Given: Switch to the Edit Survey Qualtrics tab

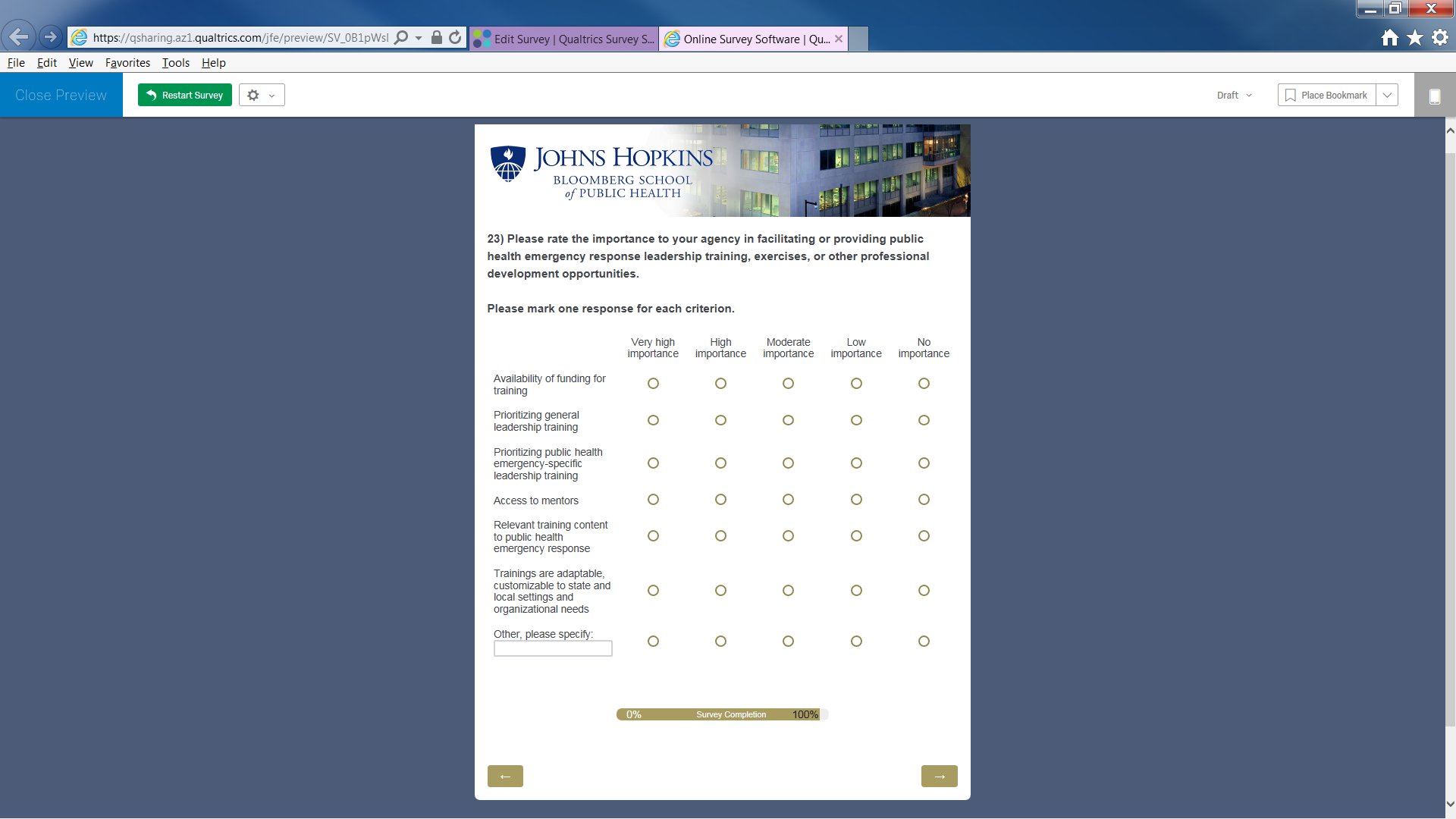Looking at the screenshot, I should pyautogui.click(x=565, y=39).
